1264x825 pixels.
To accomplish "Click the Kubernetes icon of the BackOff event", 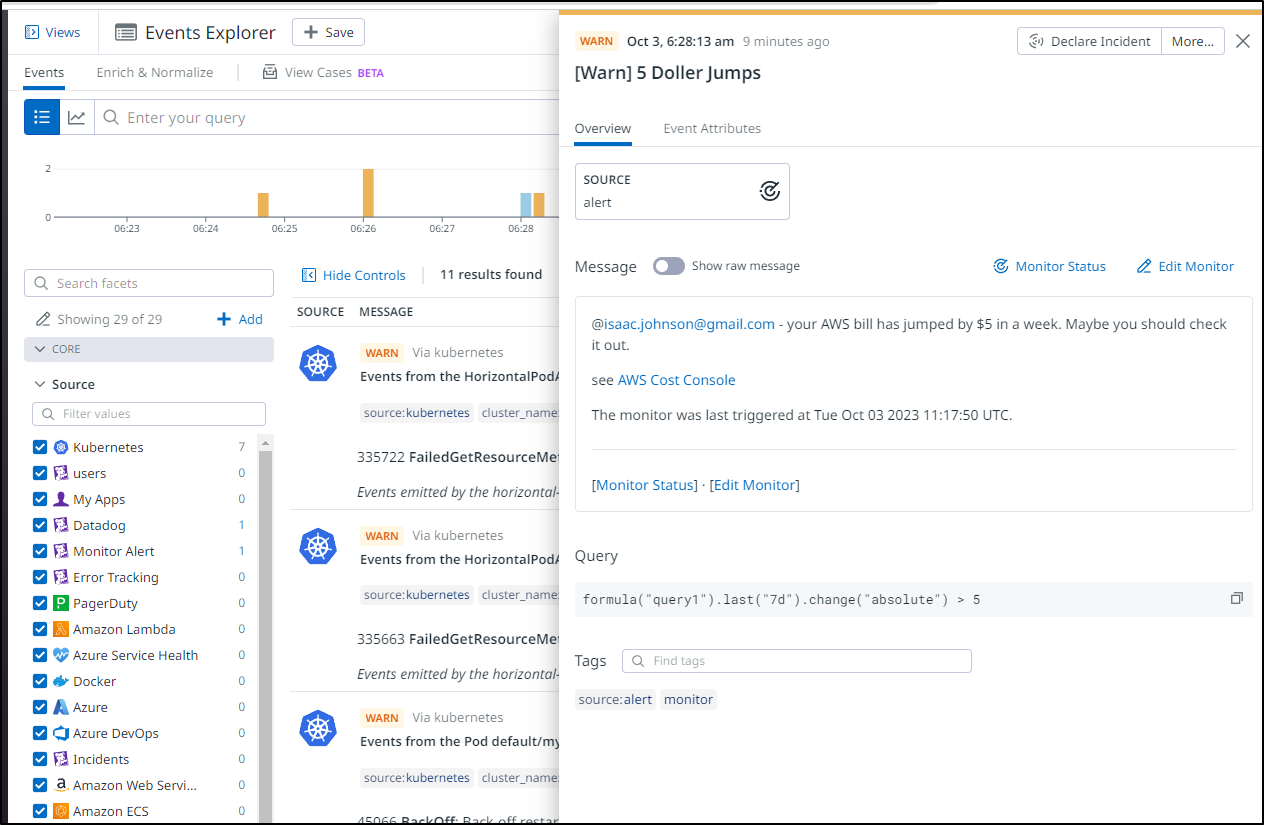I will coord(318,728).
